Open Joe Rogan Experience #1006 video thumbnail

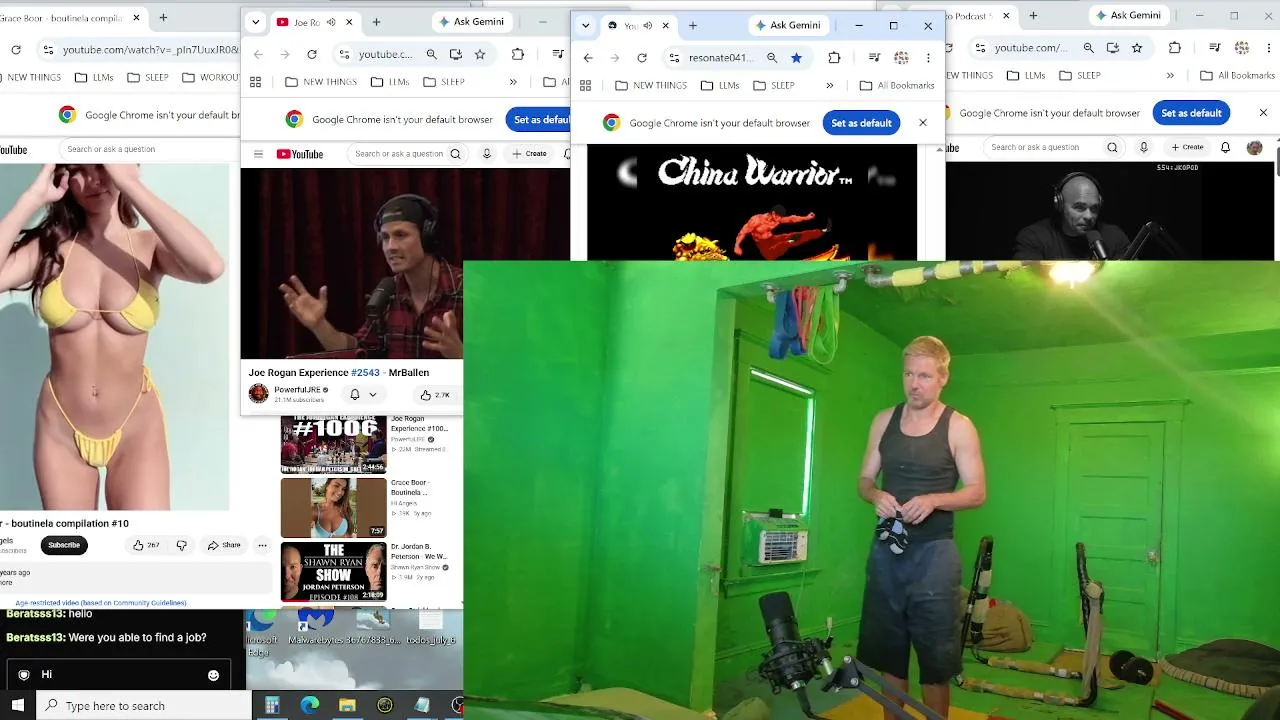(x=333, y=444)
